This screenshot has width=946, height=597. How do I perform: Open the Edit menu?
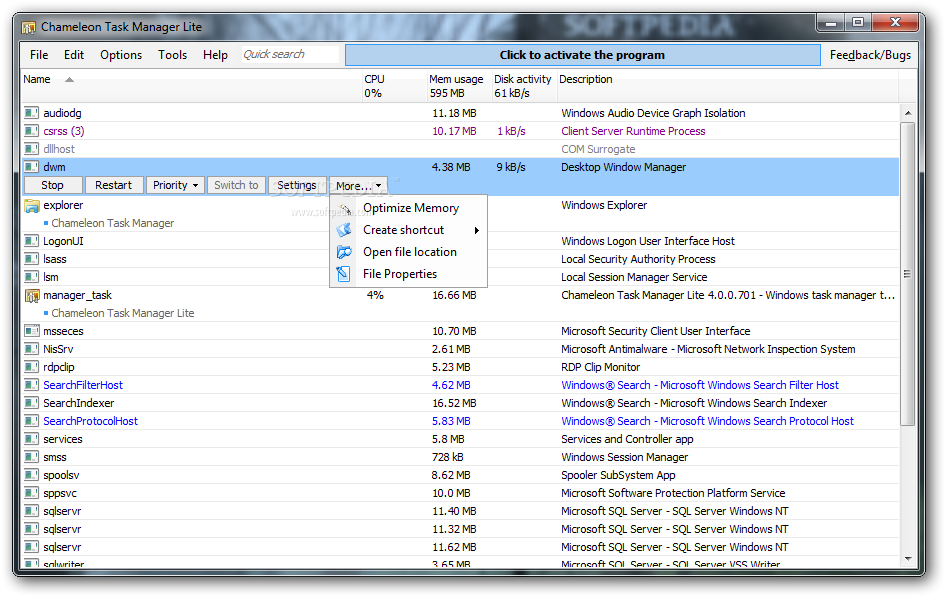(x=74, y=55)
